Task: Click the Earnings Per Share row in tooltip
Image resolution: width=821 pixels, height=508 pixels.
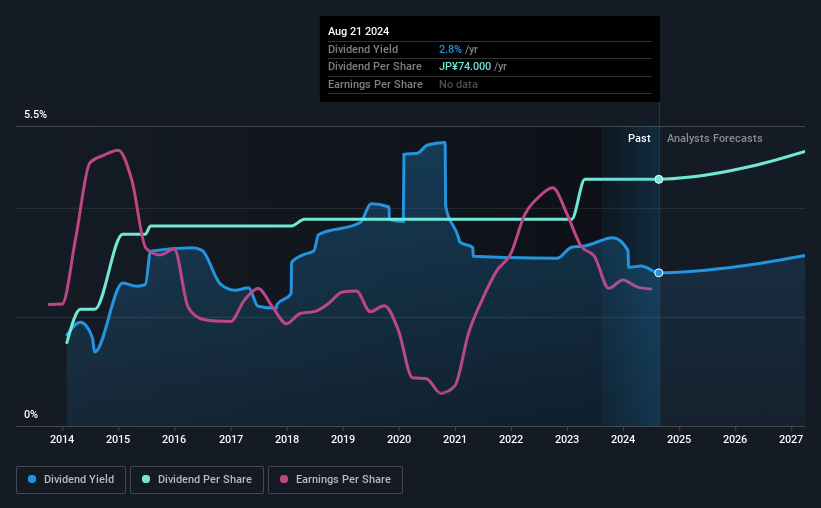Action: (x=490, y=84)
